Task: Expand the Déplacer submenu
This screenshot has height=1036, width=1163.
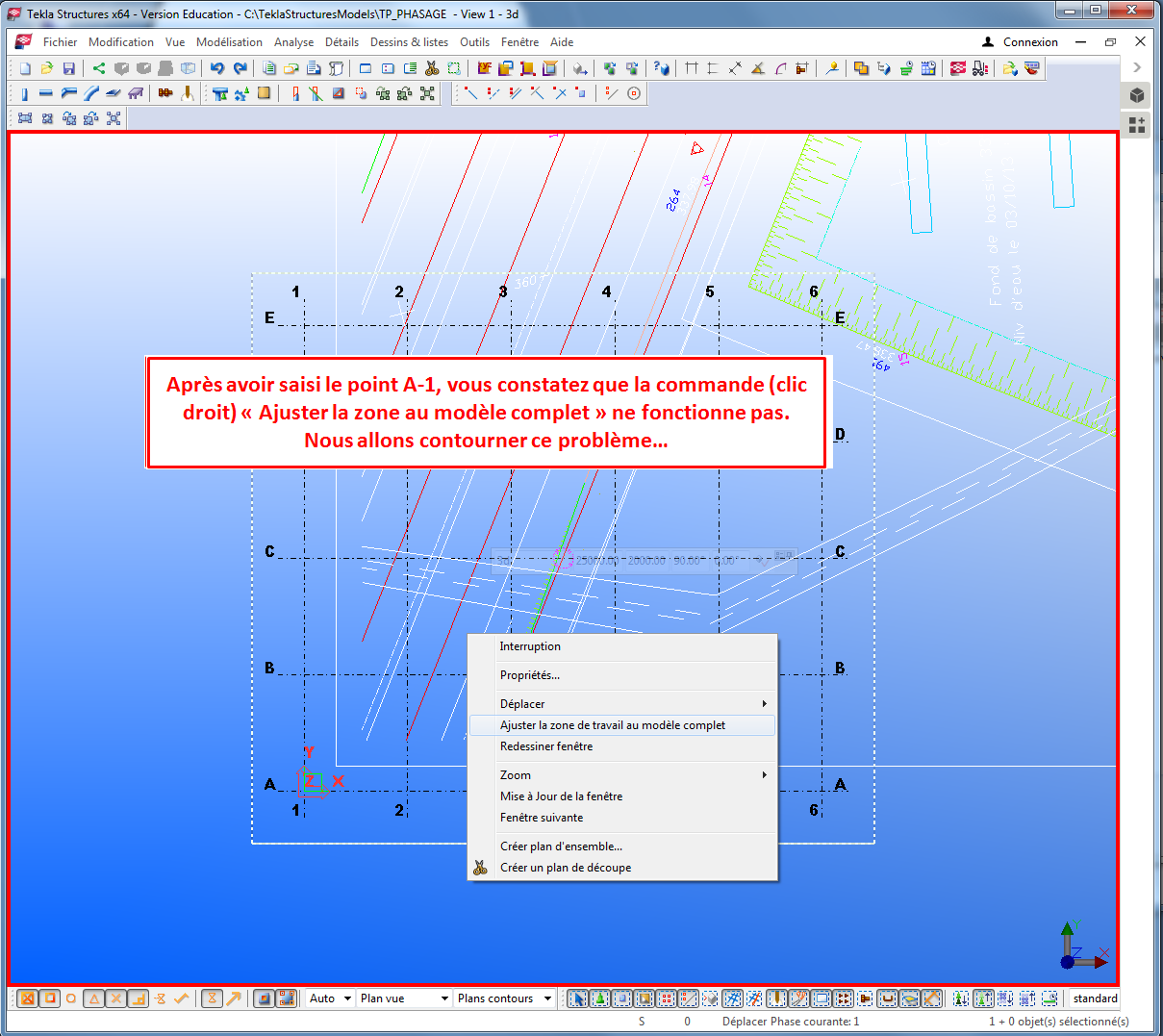Action: pyautogui.click(x=622, y=704)
